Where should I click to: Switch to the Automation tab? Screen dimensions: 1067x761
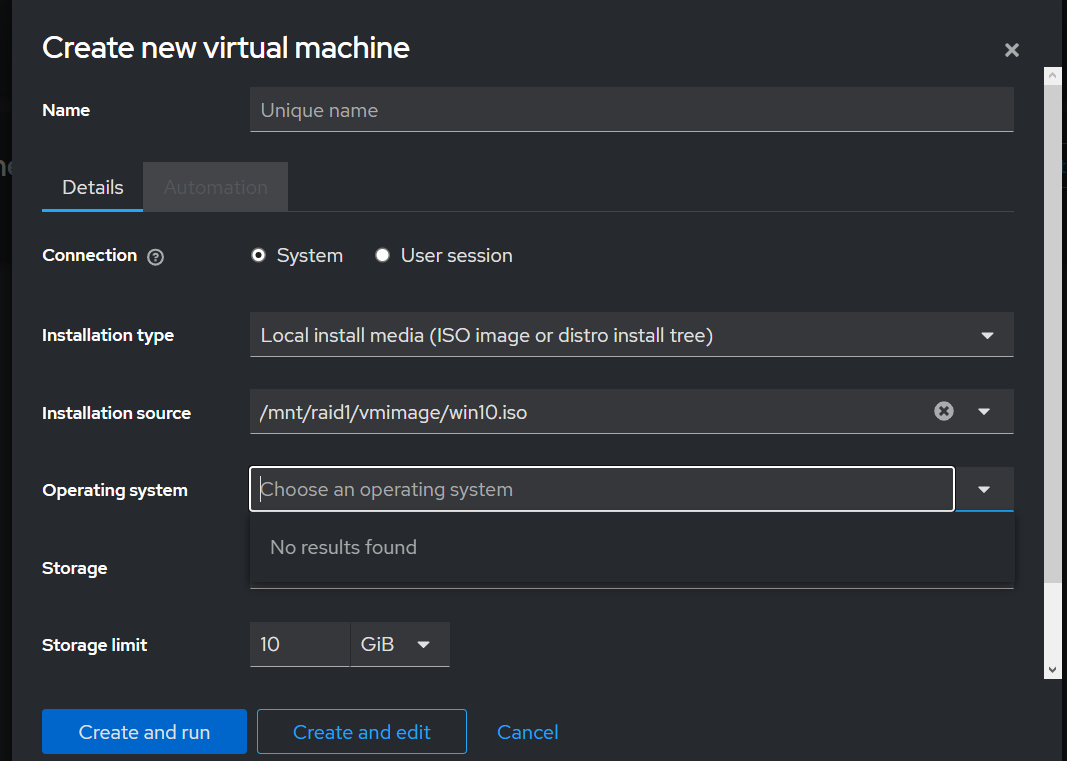tap(215, 187)
